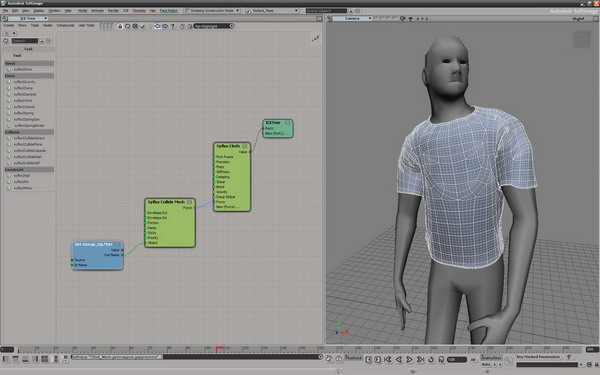Select the syflexSpring node
Viewport: 600px width, 375px height.
pos(24,113)
